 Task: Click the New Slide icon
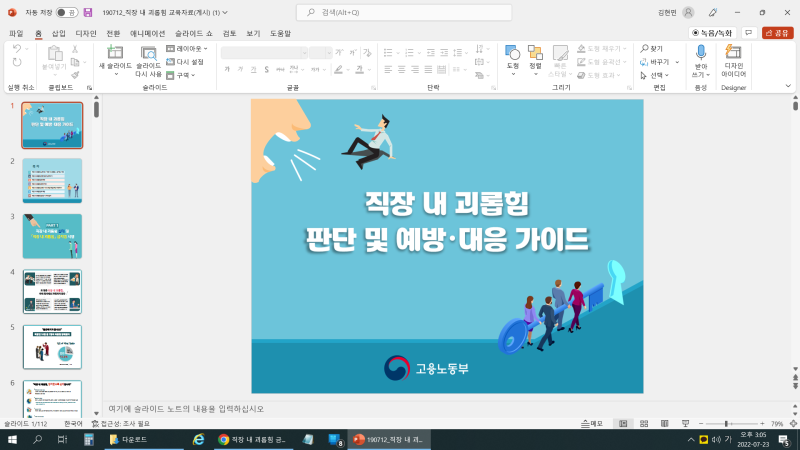pos(115,52)
